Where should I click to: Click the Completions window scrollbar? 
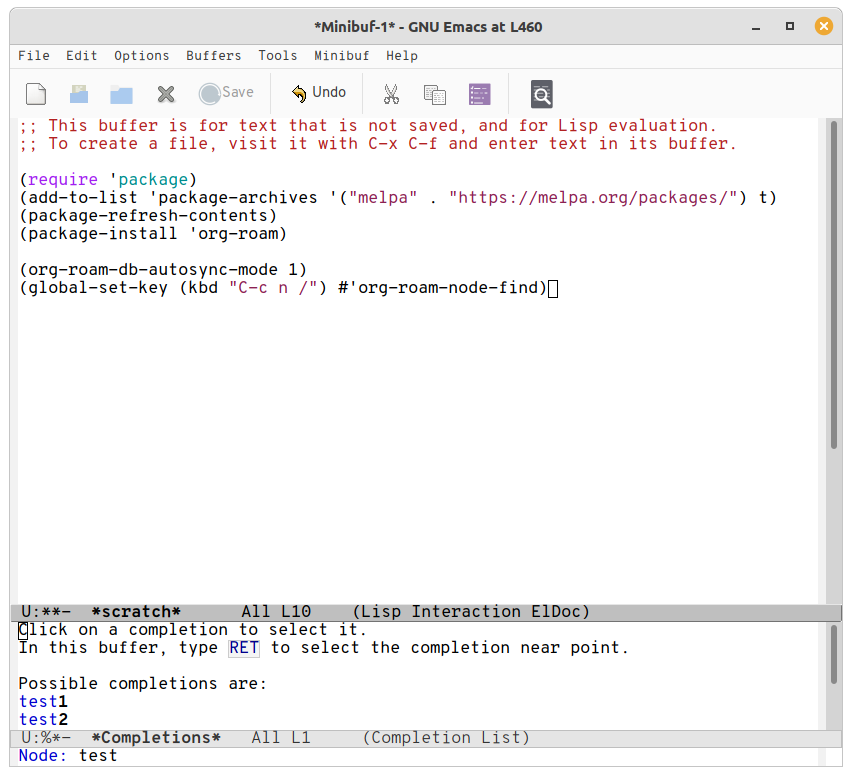pyautogui.click(x=834, y=655)
